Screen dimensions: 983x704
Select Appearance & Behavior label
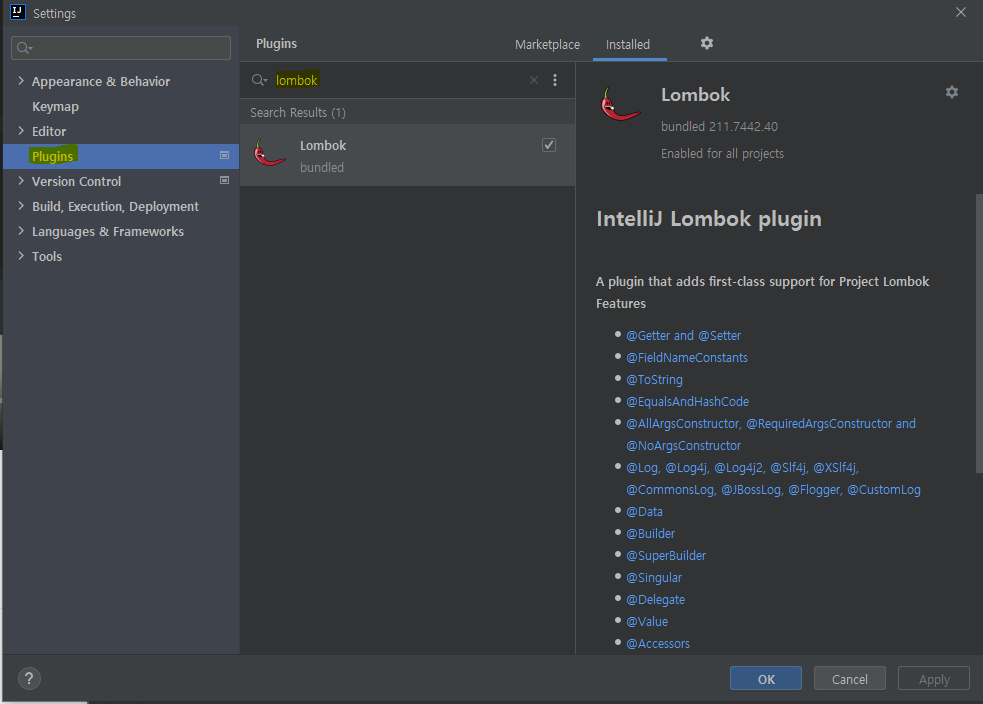pos(101,81)
